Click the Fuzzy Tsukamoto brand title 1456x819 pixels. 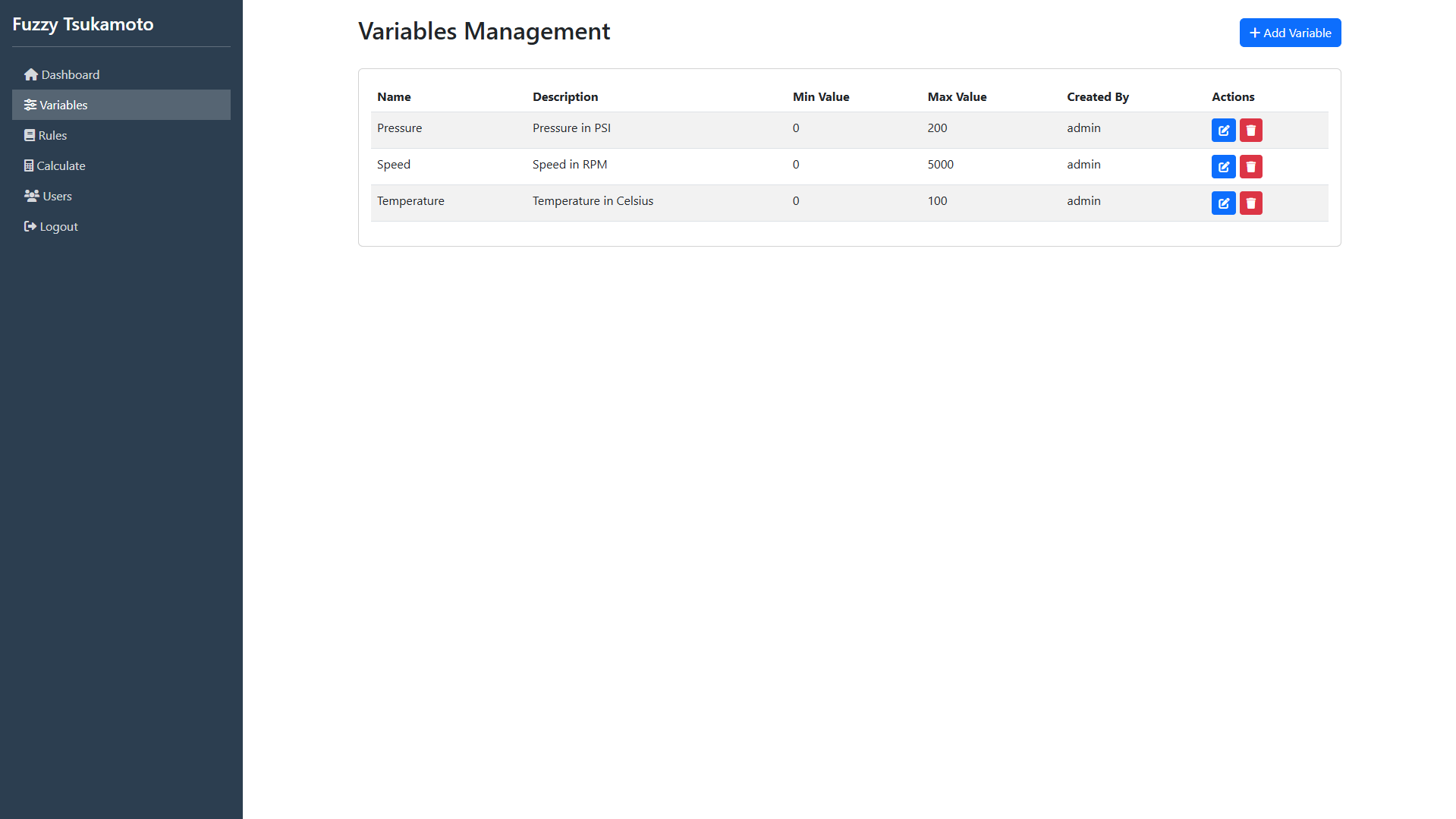click(x=83, y=24)
